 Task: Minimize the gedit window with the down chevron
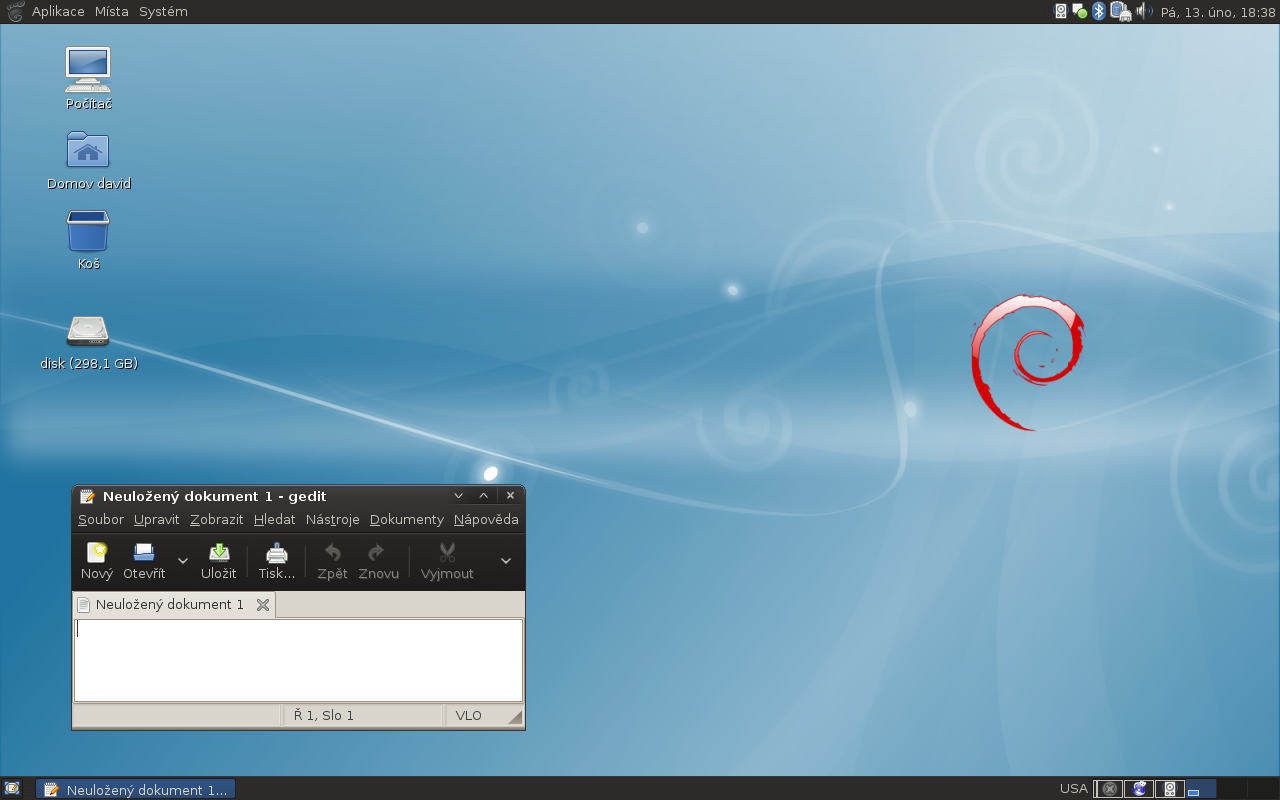[459, 495]
